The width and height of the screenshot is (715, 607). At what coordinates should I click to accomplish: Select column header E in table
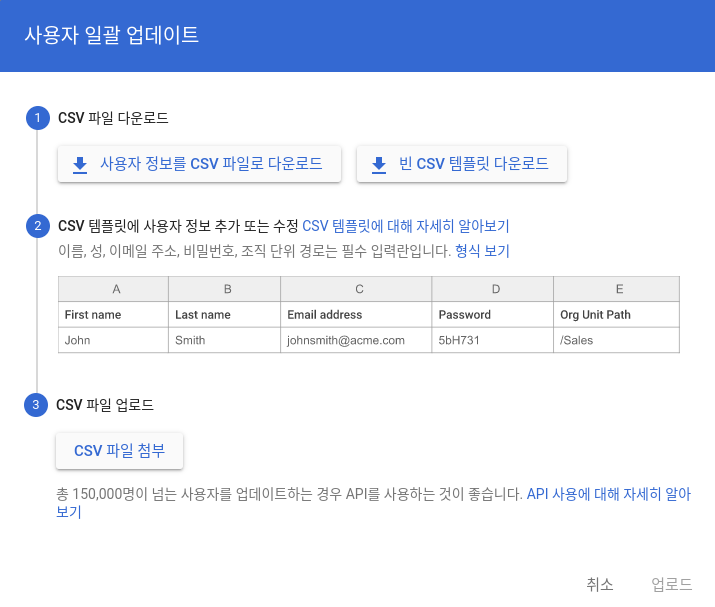tap(617, 289)
